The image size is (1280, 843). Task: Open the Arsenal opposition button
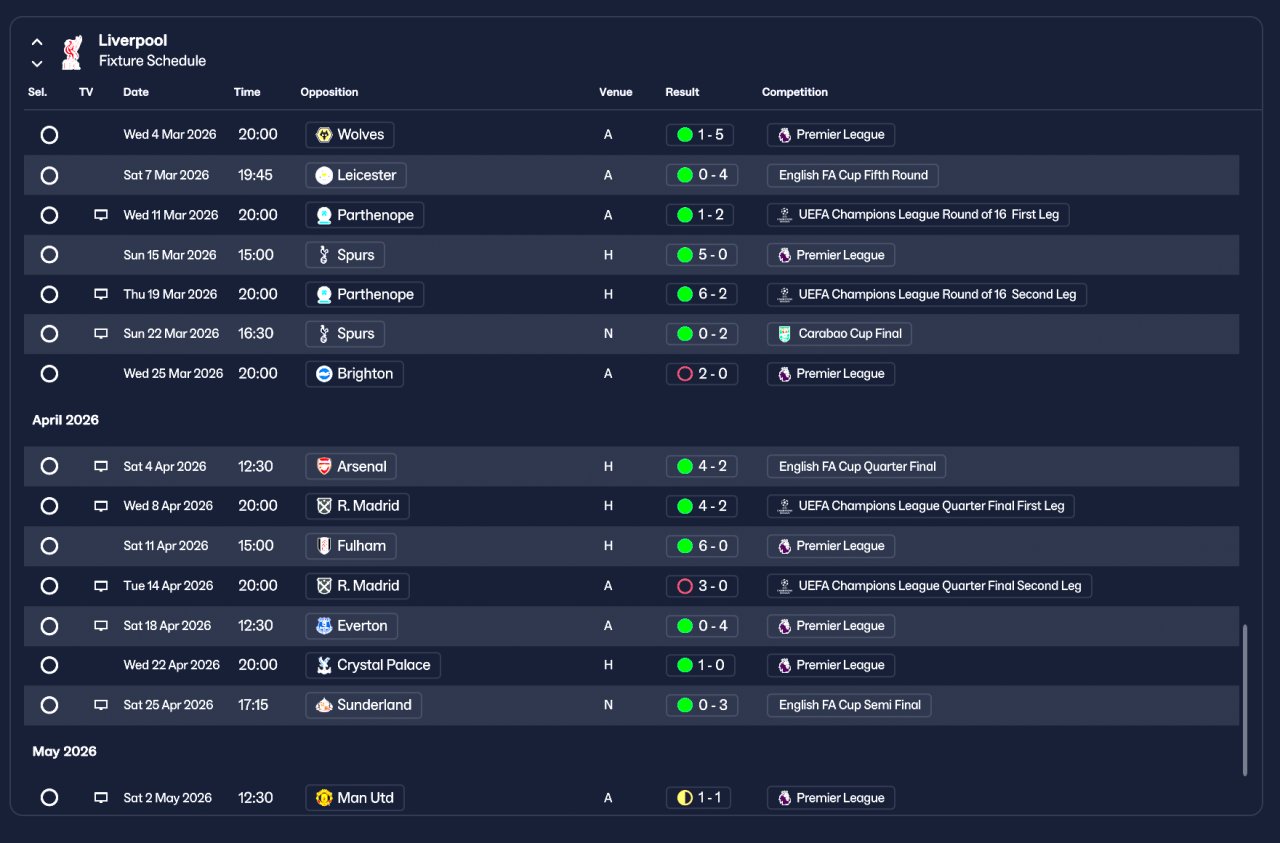pyautogui.click(x=351, y=466)
